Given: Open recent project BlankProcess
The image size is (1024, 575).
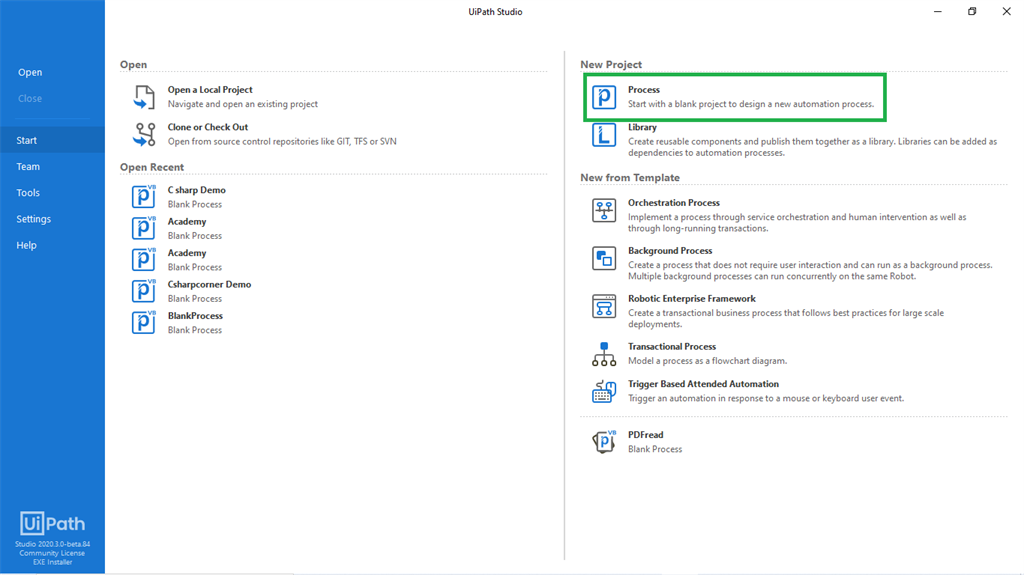Looking at the screenshot, I should pos(177,323).
